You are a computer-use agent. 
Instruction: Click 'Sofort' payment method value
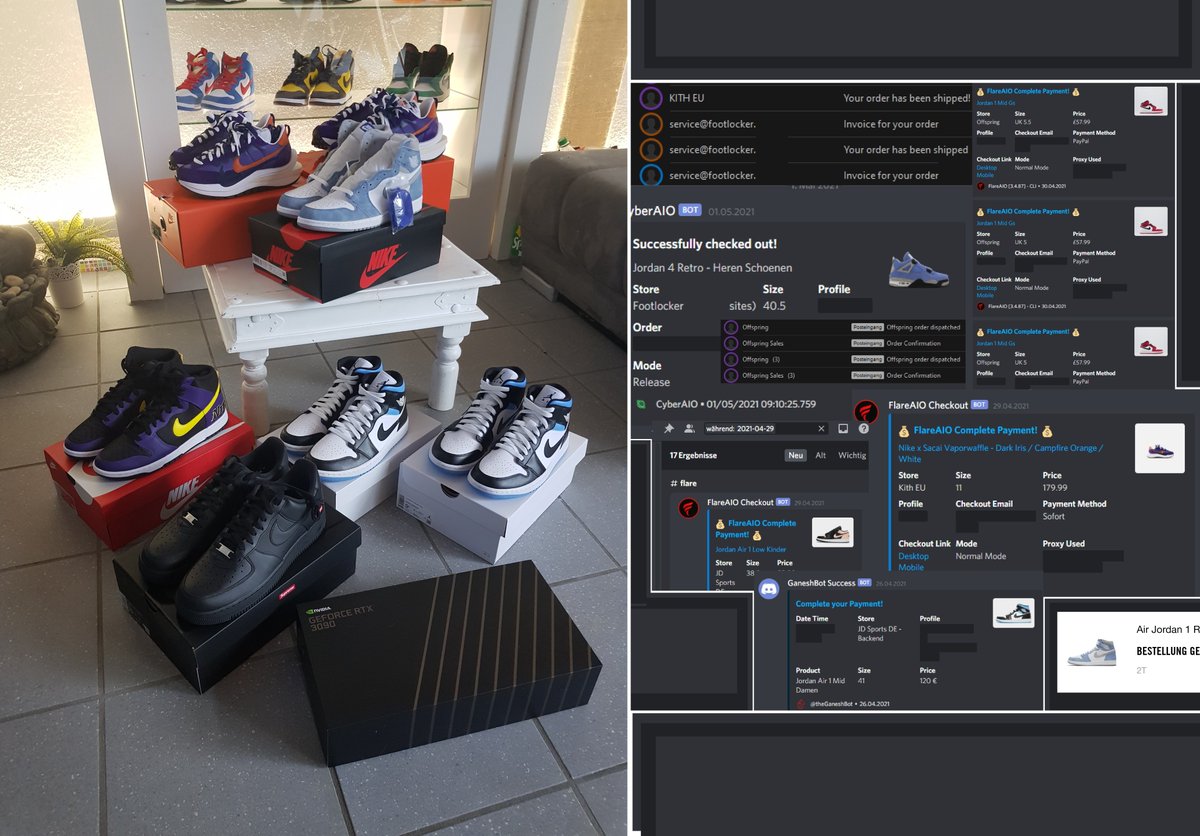click(1054, 517)
